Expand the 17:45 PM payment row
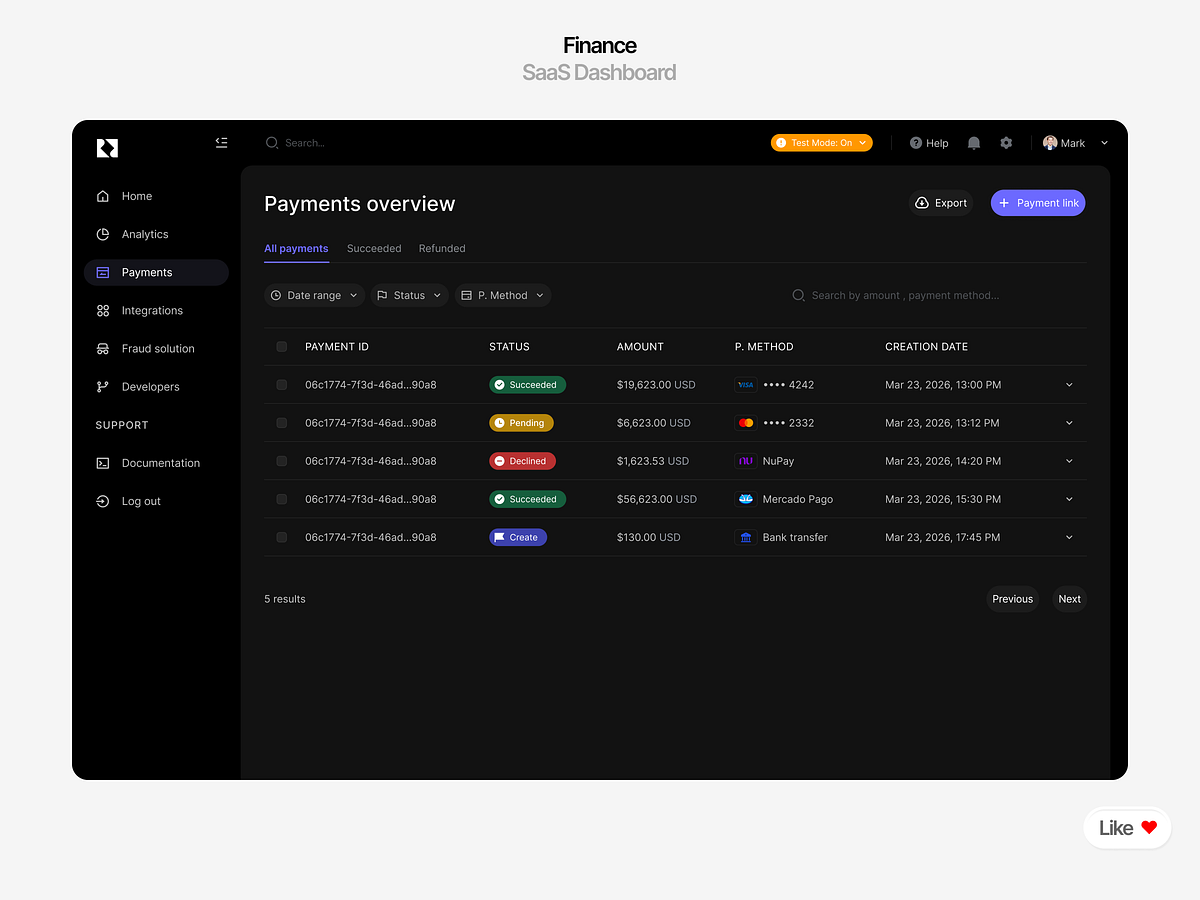The width and height of the screenshot is (1200, 900). 1069,537
